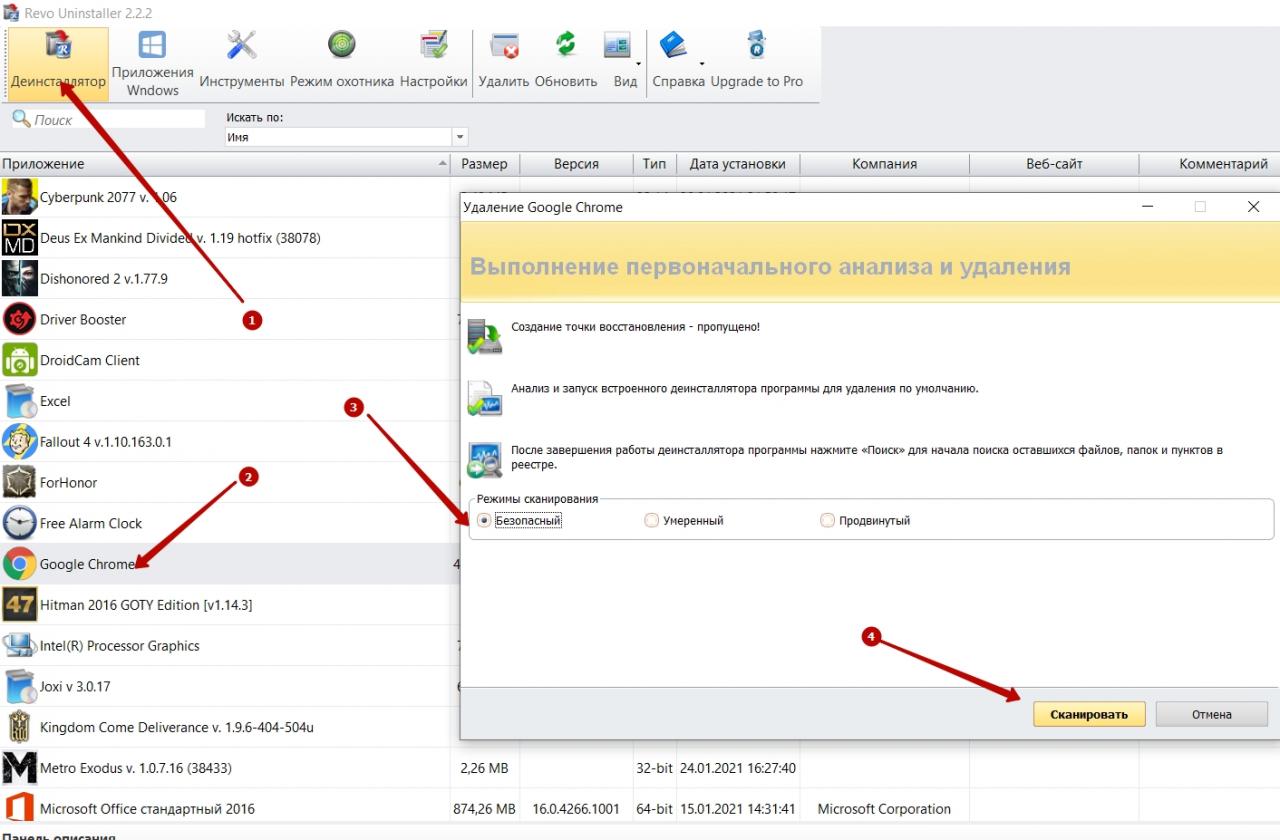
Task: Sort by Размер column header
Action: [x=485, y=164]
